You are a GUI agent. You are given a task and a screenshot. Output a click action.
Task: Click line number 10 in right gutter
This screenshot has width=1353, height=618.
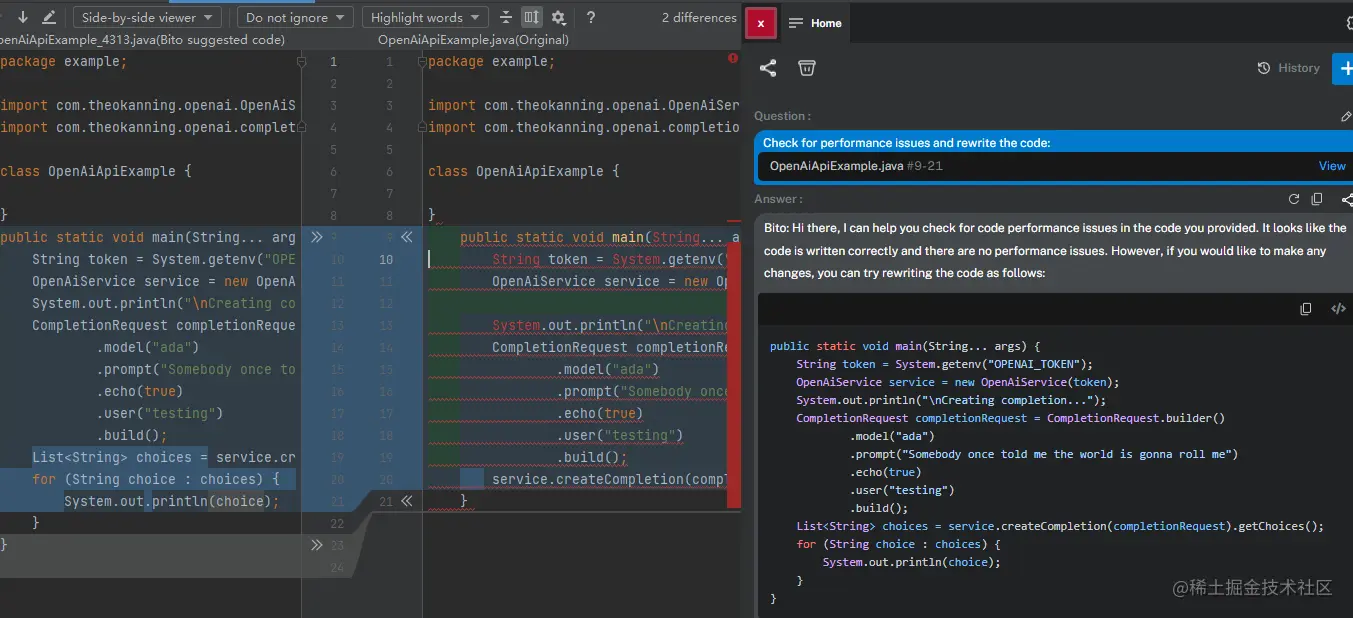385,259
